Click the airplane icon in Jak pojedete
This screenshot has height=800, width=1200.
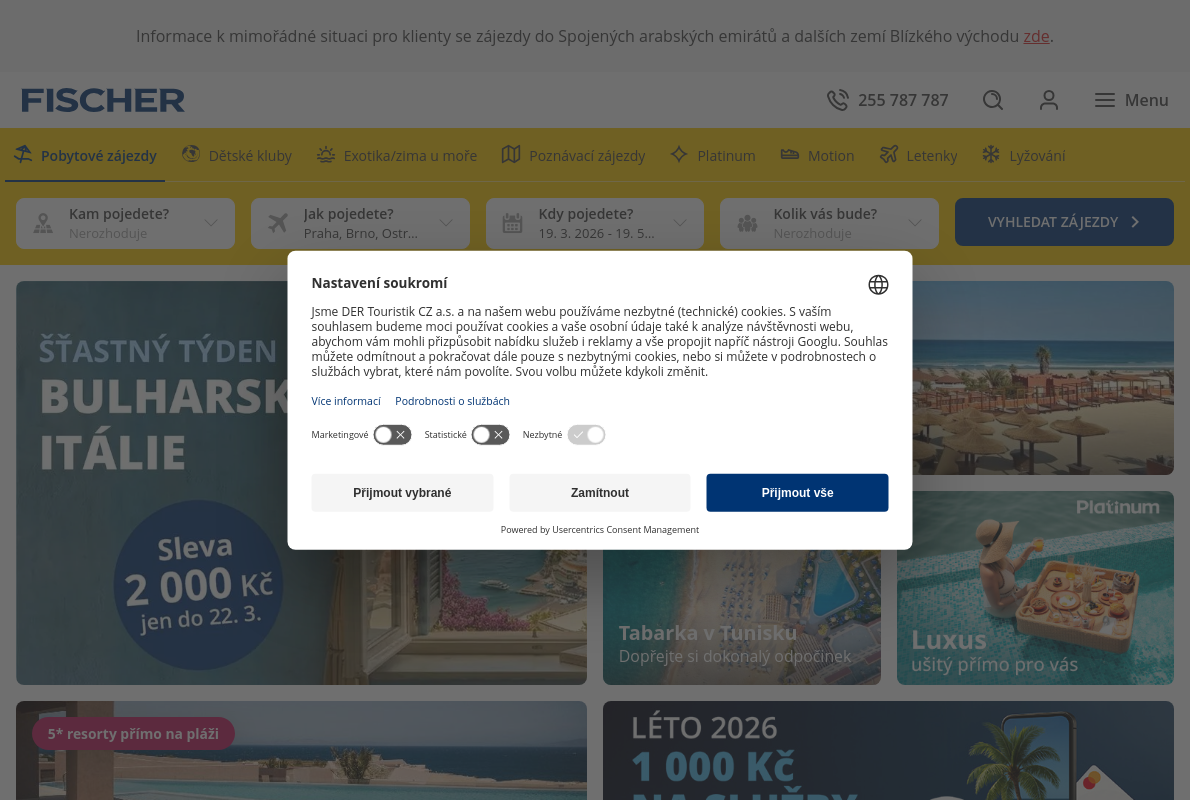coord(278,223)
